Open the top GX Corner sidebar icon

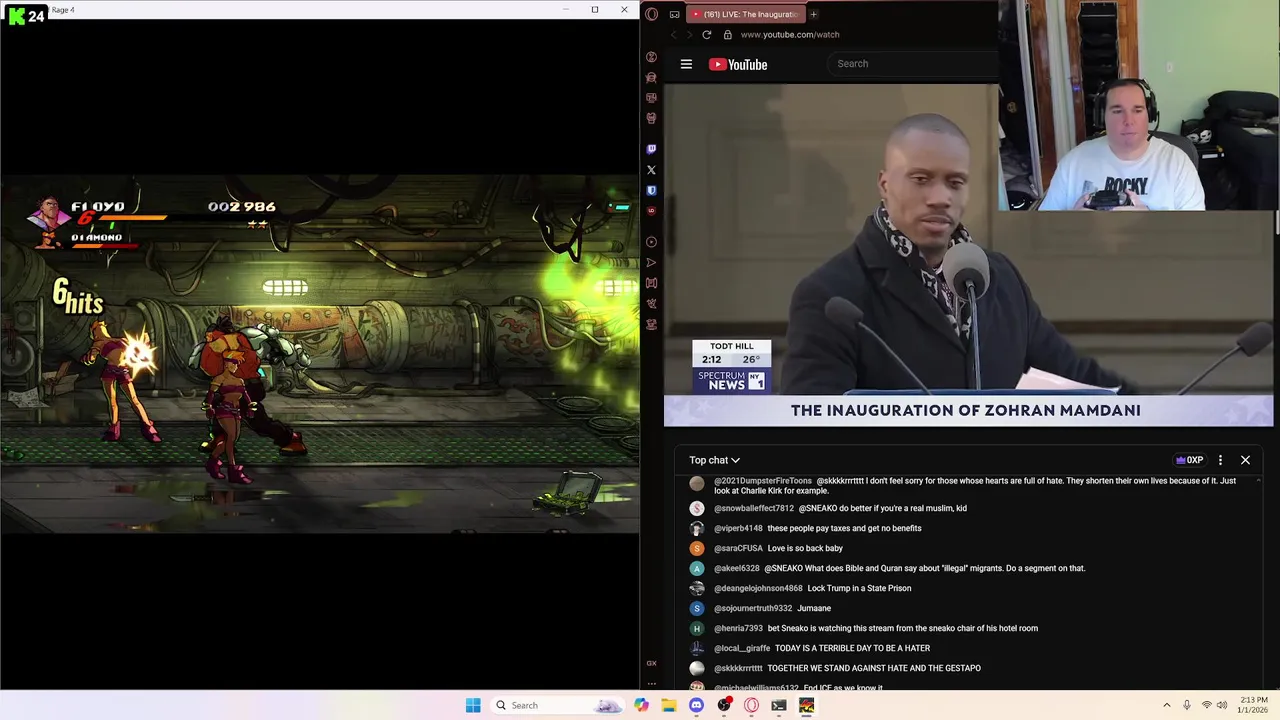(x=651, y=57)
